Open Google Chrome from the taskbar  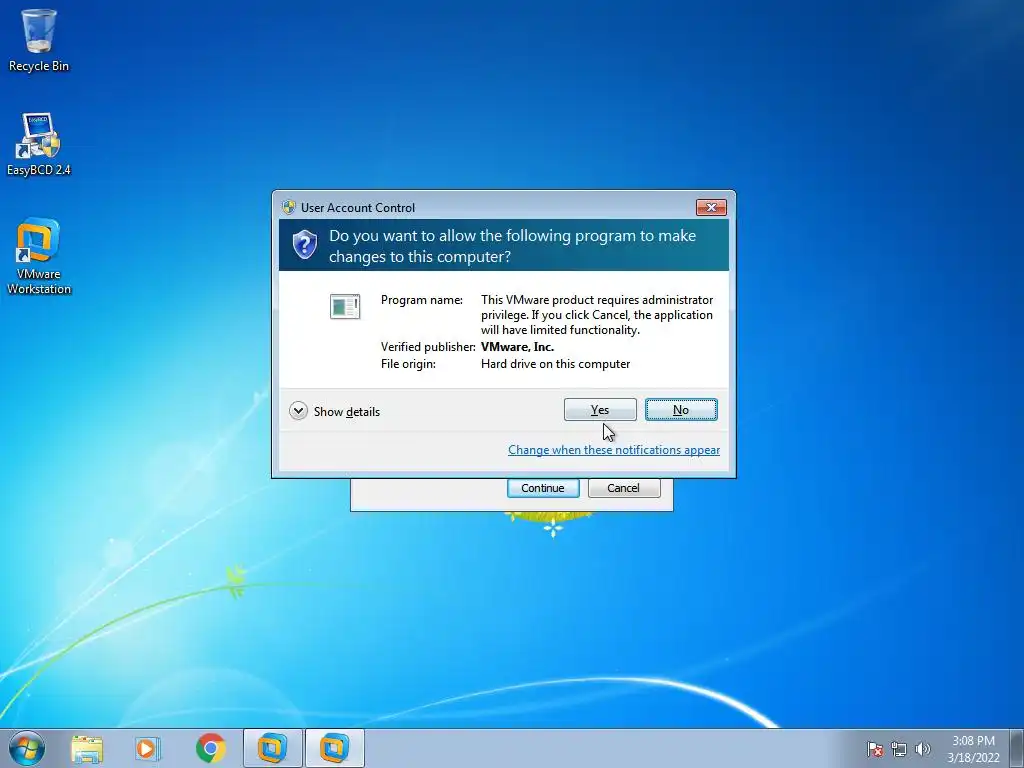(x=210, y=748)
